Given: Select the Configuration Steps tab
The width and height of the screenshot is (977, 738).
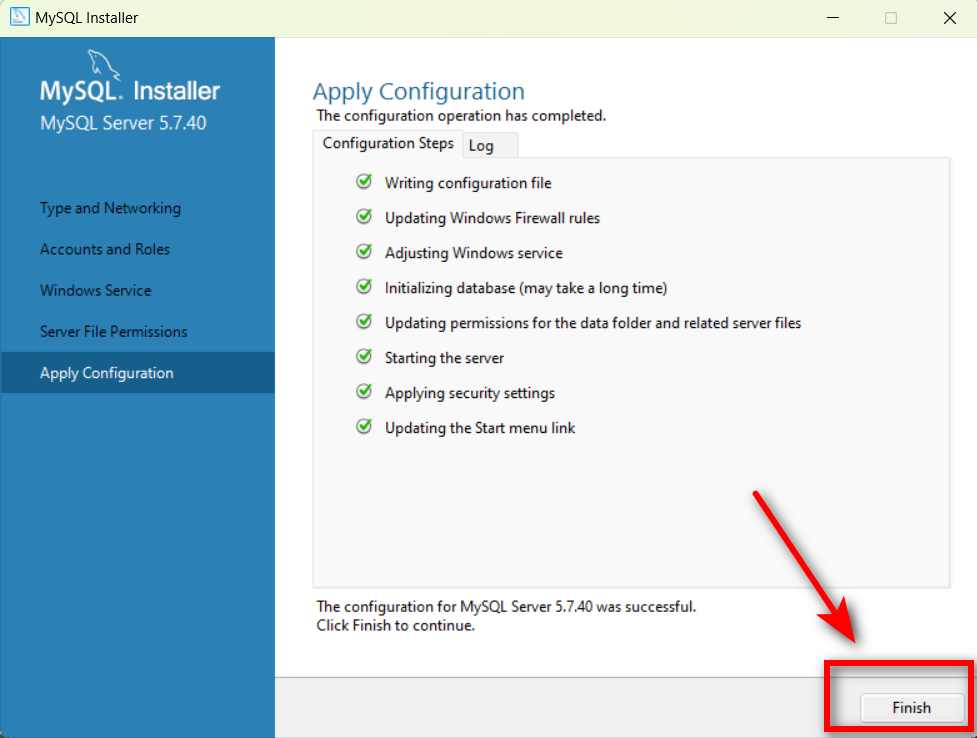Looking at the screenshot, I should point(388,143).
